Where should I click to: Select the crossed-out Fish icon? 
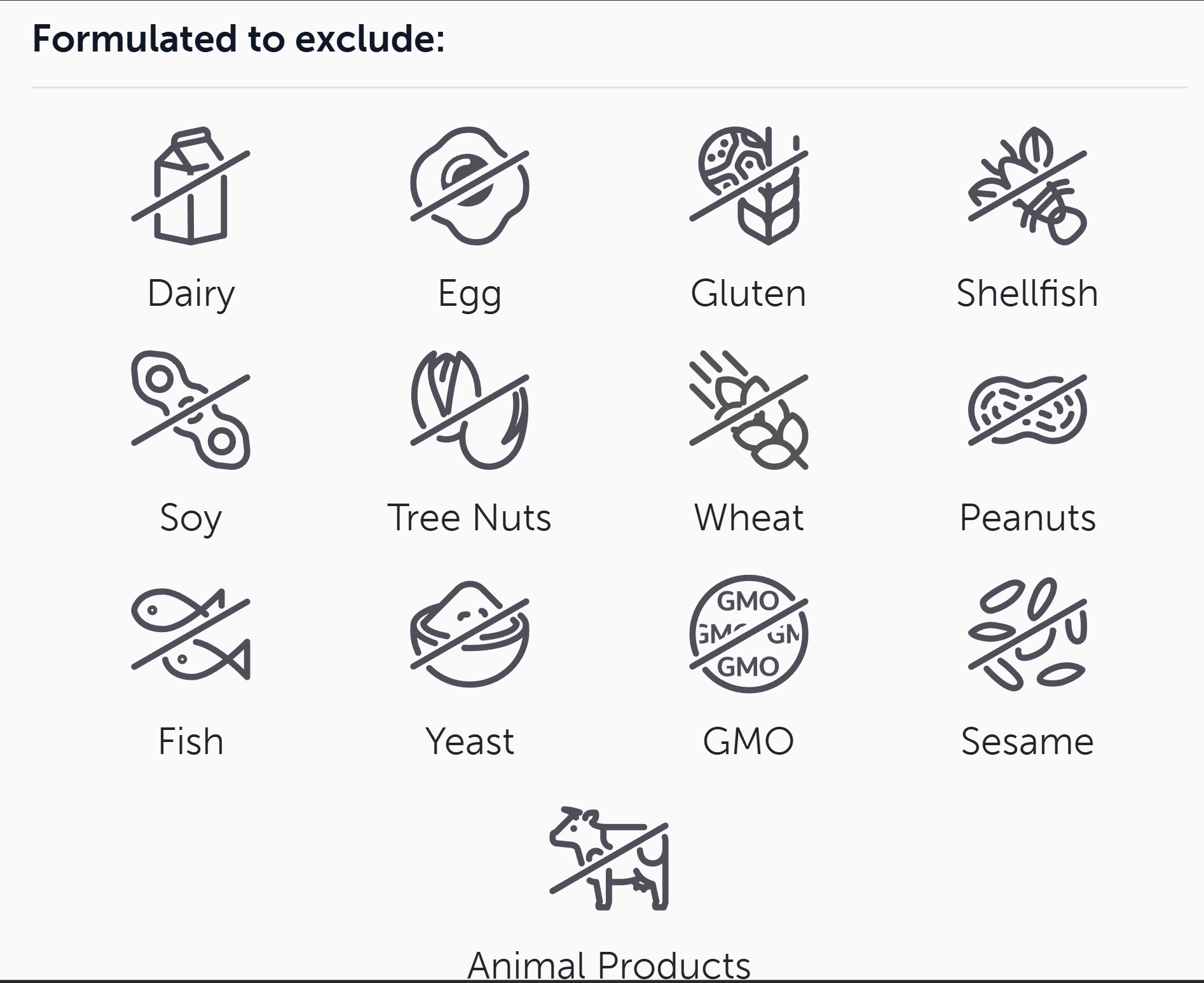[191, 634]
